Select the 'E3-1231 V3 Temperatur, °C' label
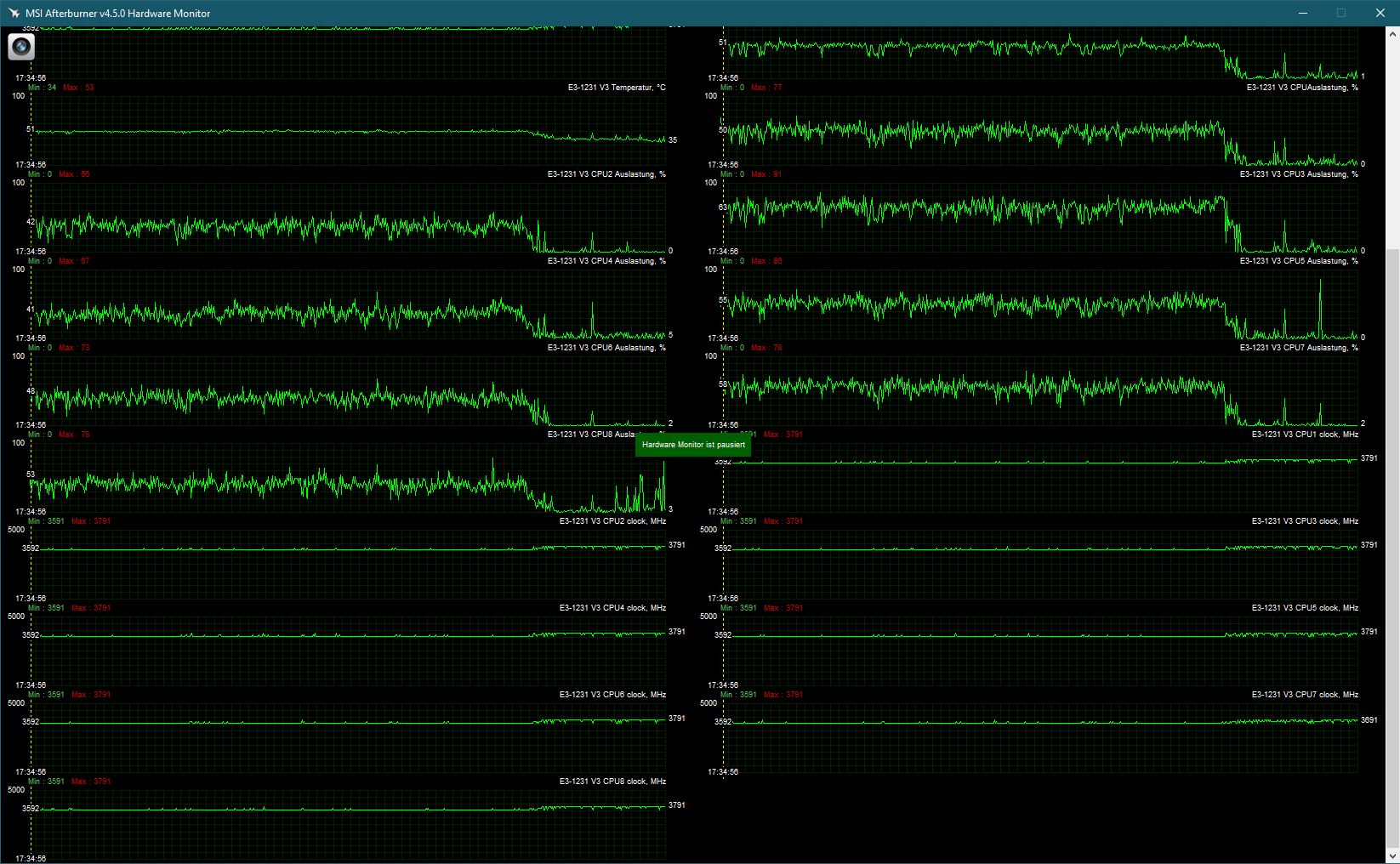 coord(617,88)
